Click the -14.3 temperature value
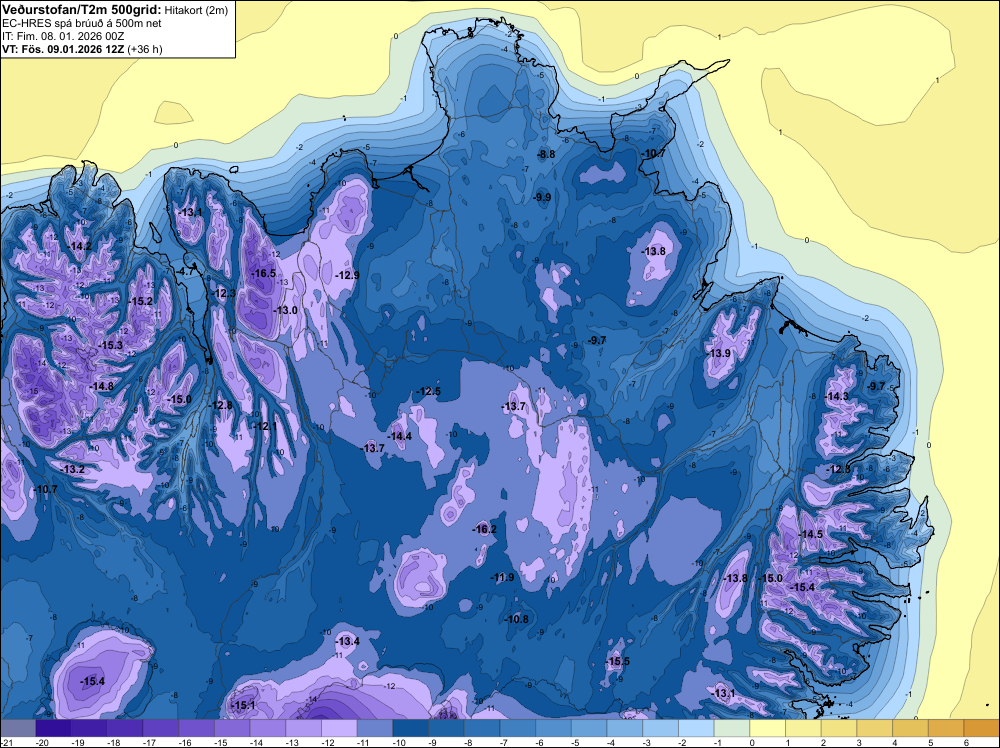This screenshot has width=1000, height=748. [837, 397]
